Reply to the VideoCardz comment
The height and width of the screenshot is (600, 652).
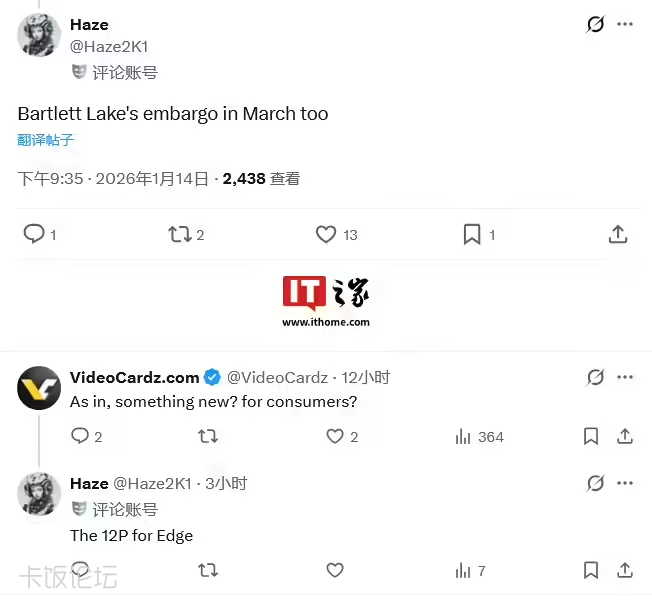(80, 436)
